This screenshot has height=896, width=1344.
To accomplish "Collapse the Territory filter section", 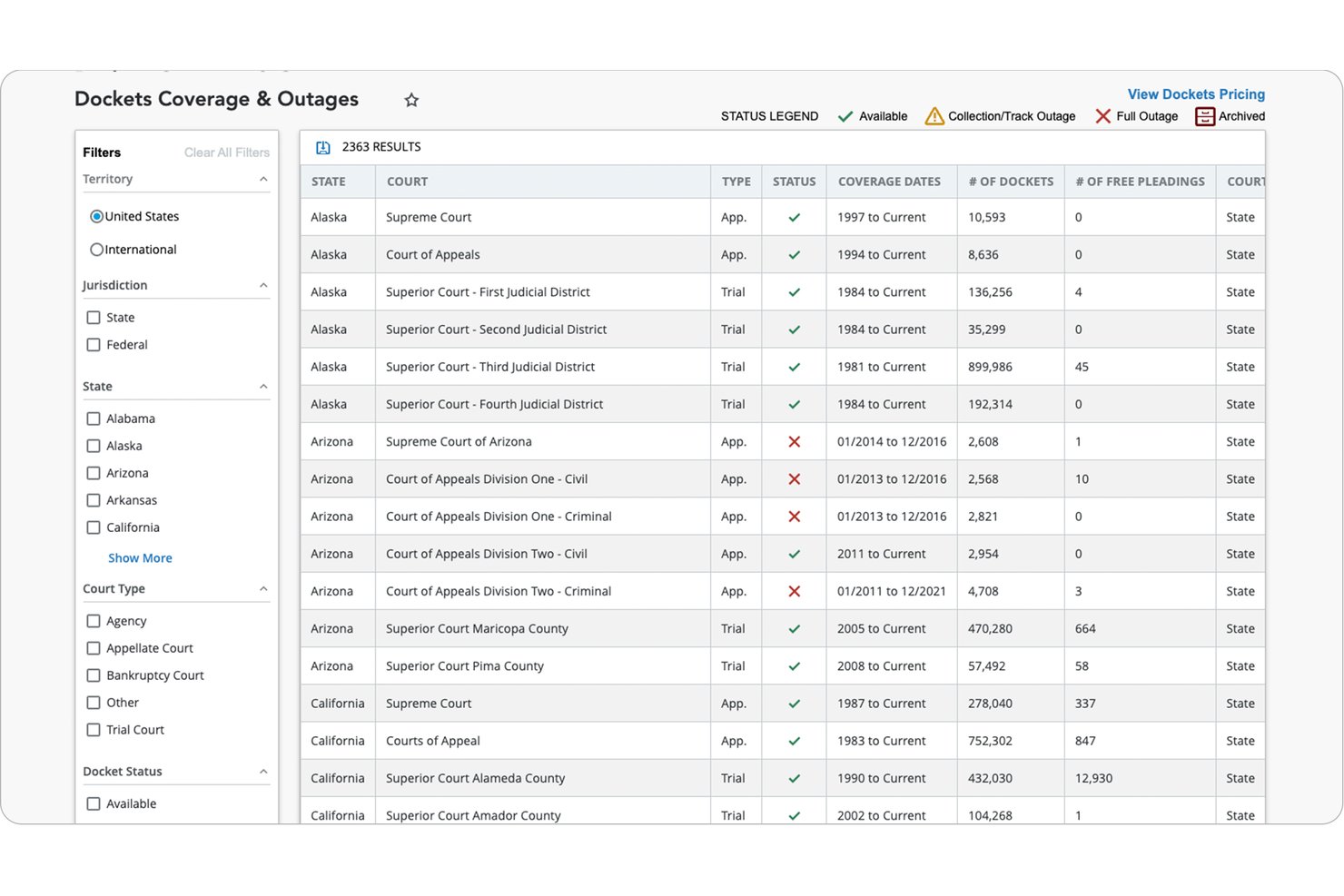I will pos(263,179).
